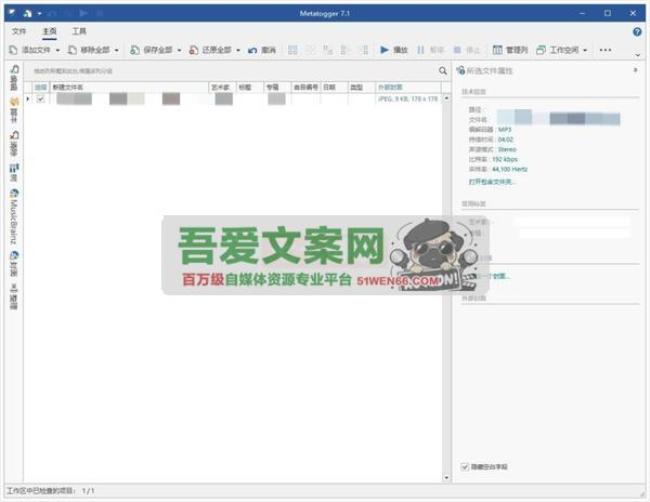The width and height of the screenshot is (650, 502).
Task: Click the add-cover link in properties panel
Action: pyautogui.click(x=493, y=276)
